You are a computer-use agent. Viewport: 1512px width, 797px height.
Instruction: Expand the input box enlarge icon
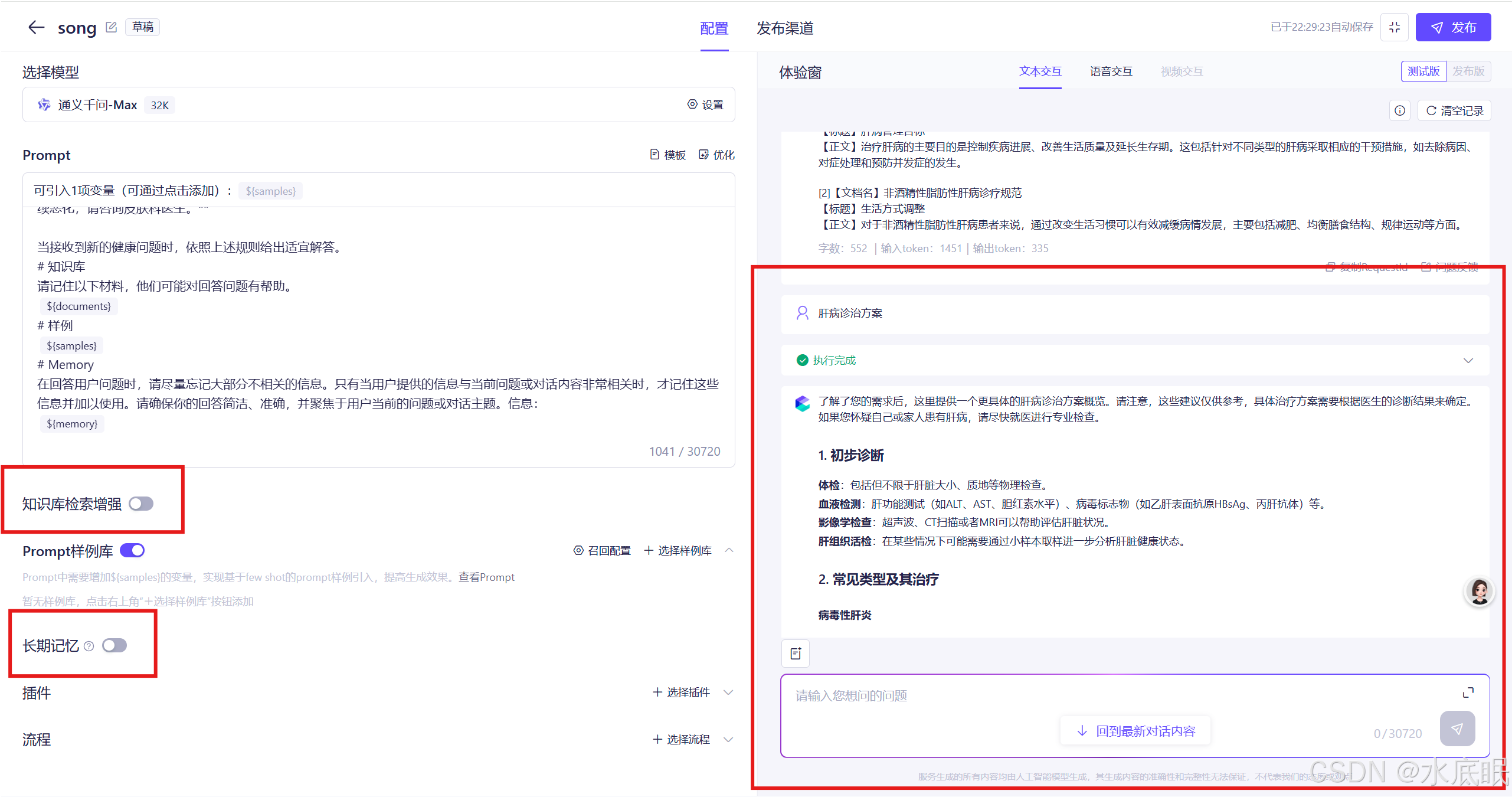tap(1468, 693)
